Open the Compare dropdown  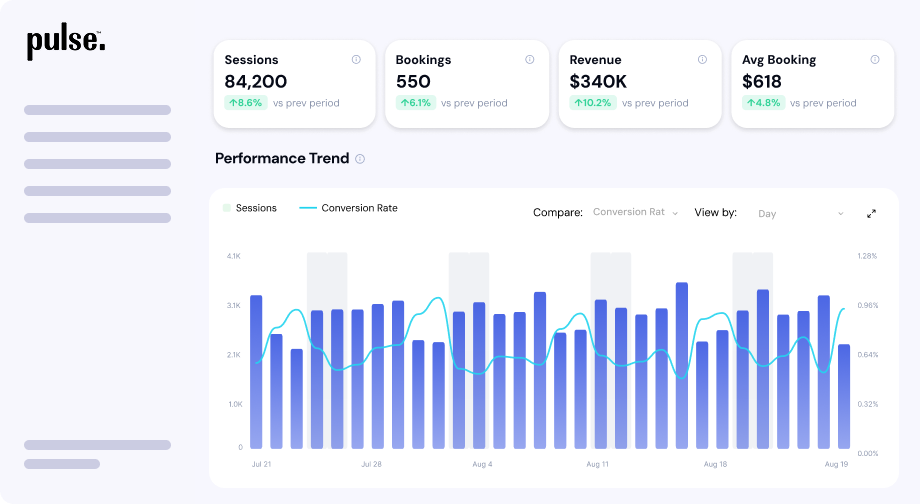tap(635, 212)
